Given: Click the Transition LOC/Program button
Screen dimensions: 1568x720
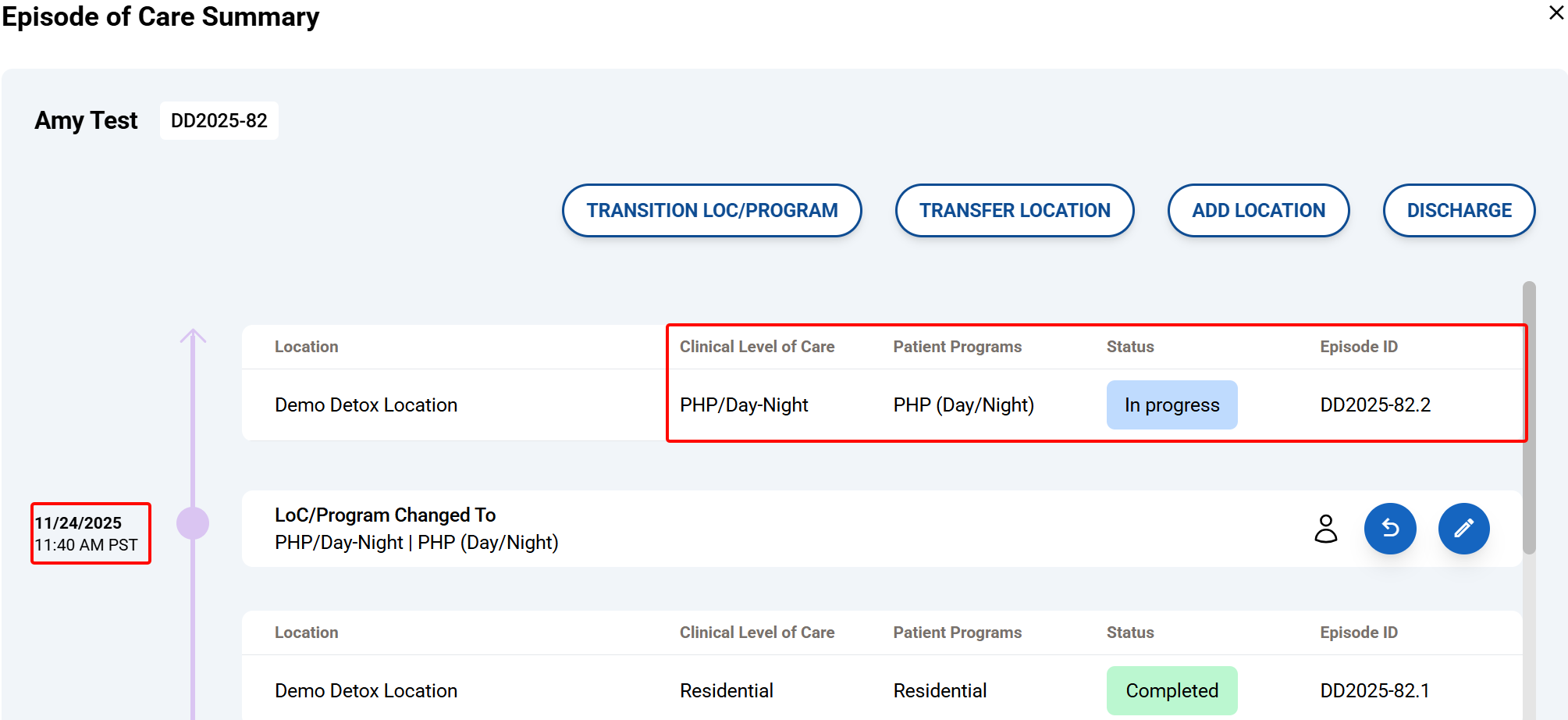Looking at the screenshot, I should click(x=711, y=211).
